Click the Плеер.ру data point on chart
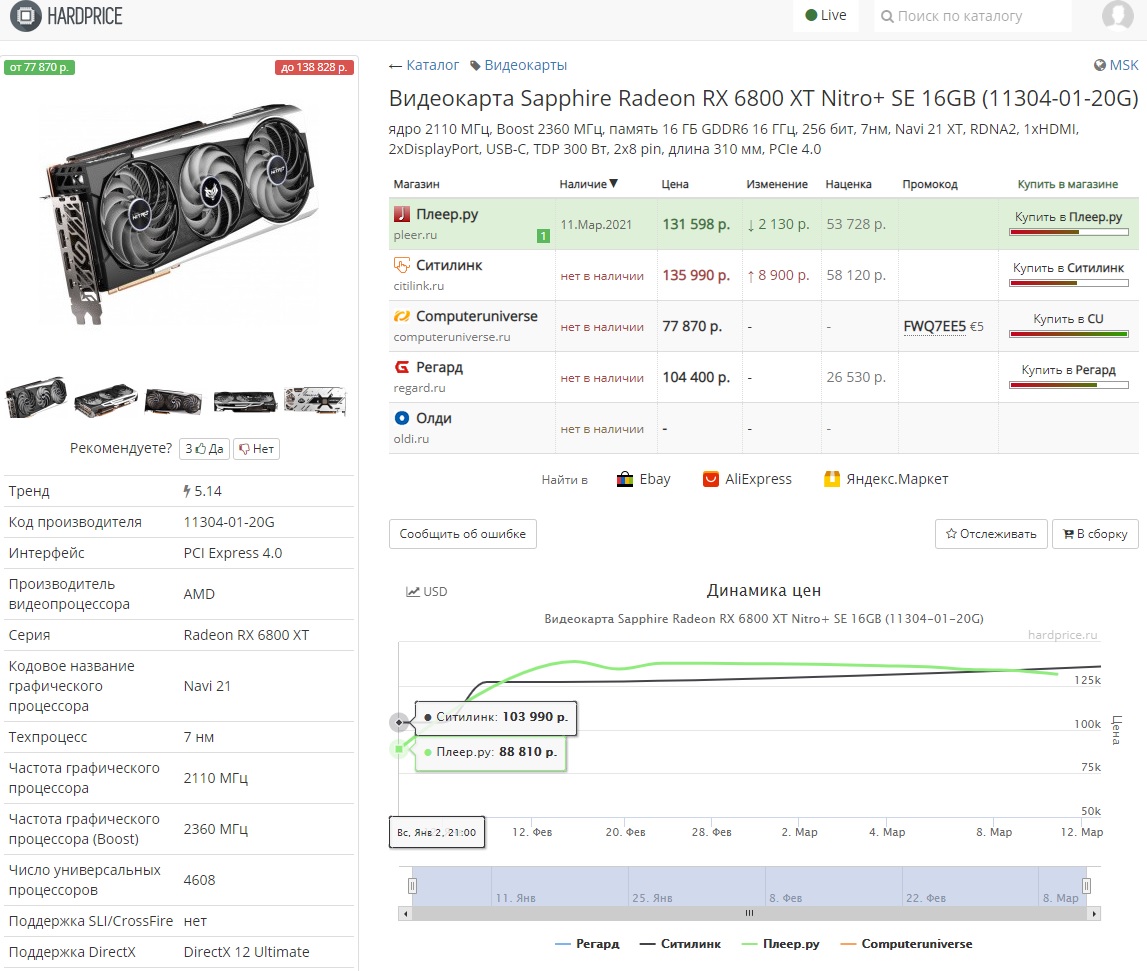Viewport: 1147px width, 971px height. pos(399,749)
